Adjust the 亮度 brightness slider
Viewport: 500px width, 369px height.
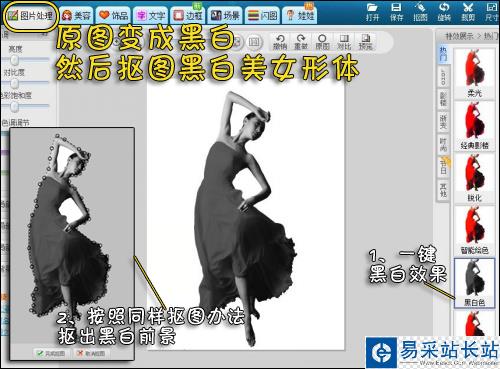pos(14,60)
